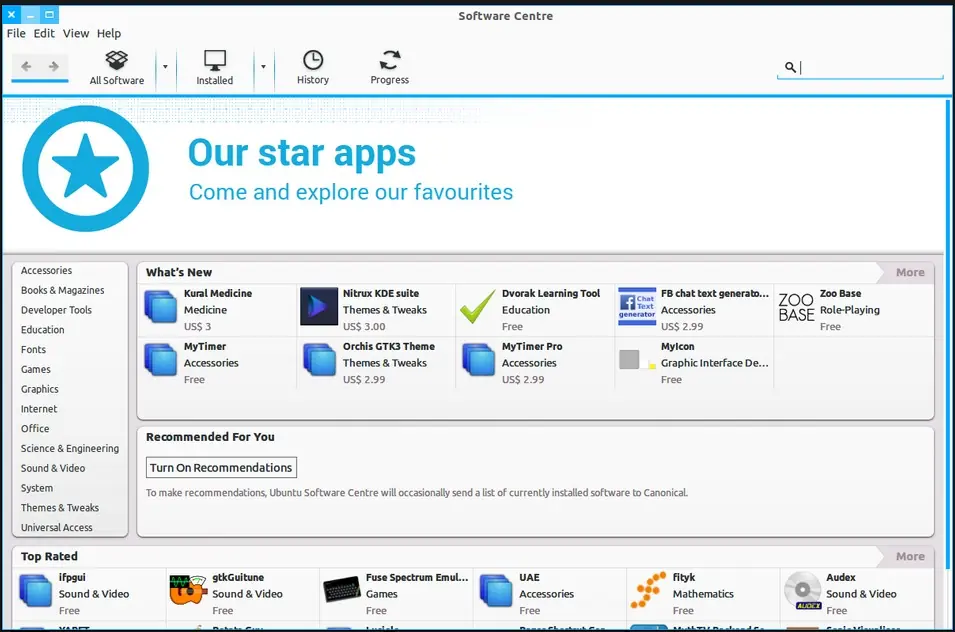Click Orchis GTK3 Theme title text

389,346
